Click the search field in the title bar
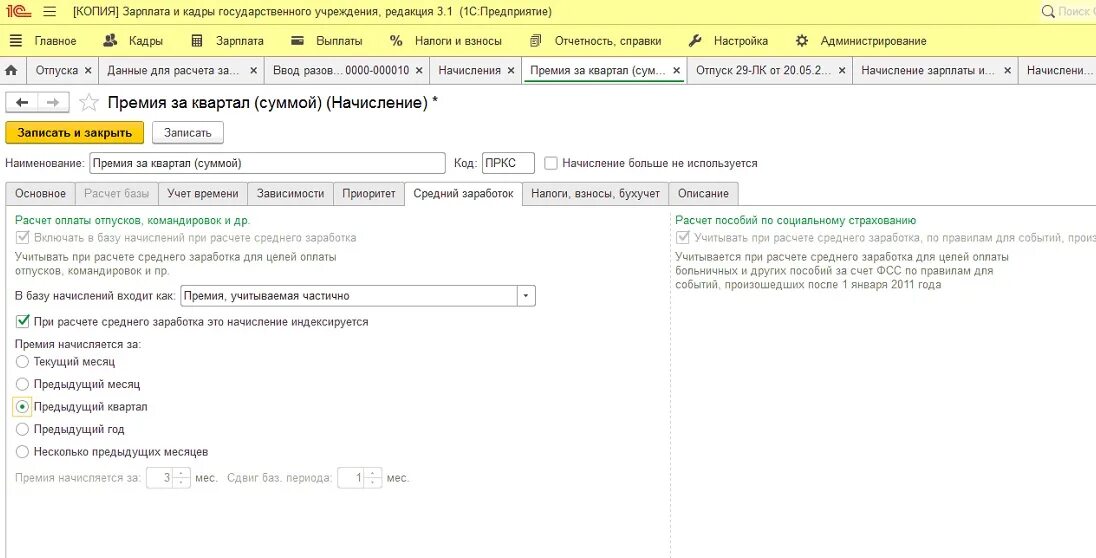1096x558 pixels. (x=1075, y=12)
